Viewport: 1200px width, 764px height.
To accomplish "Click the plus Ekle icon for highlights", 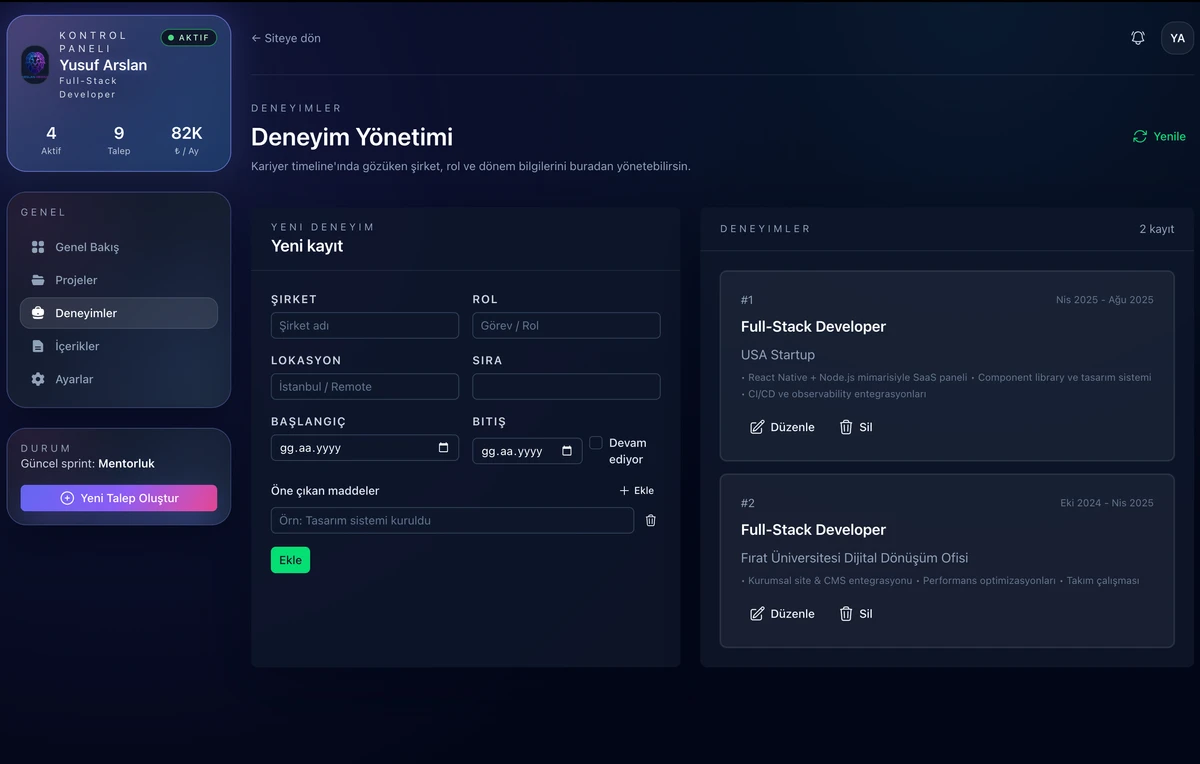I will click(x=624, y=491).
